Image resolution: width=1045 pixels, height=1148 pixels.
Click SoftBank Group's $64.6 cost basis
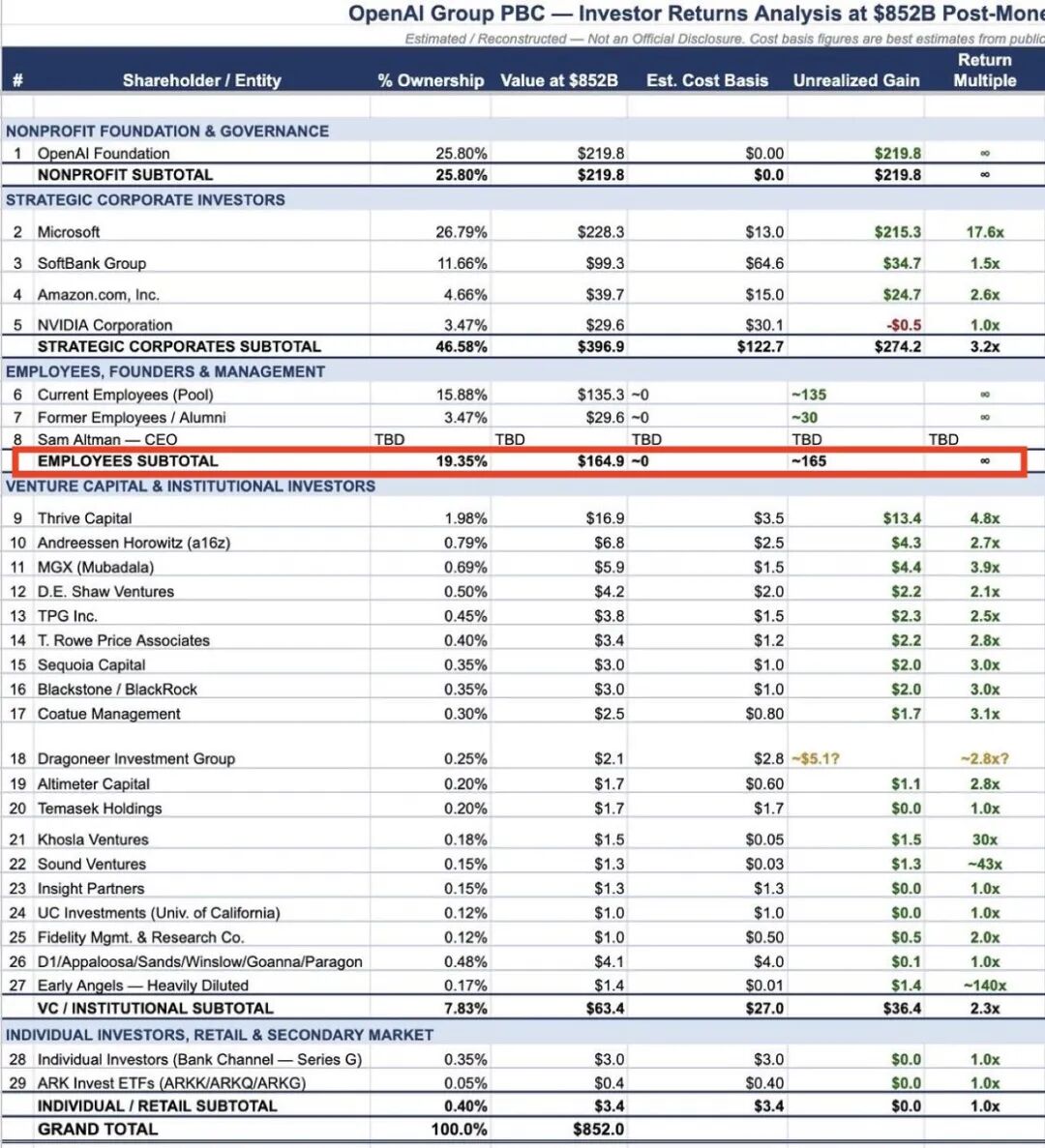764,264
